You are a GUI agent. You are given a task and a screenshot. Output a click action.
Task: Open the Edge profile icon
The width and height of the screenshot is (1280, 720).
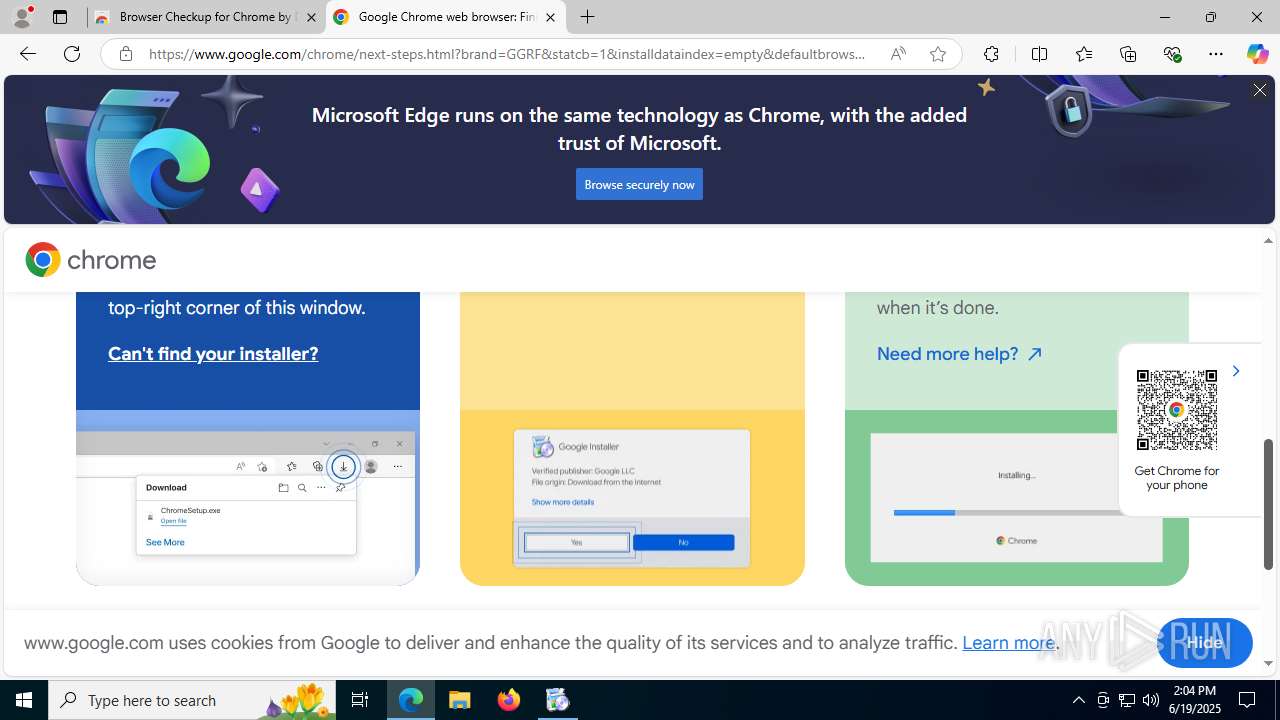tap(22, 17)
